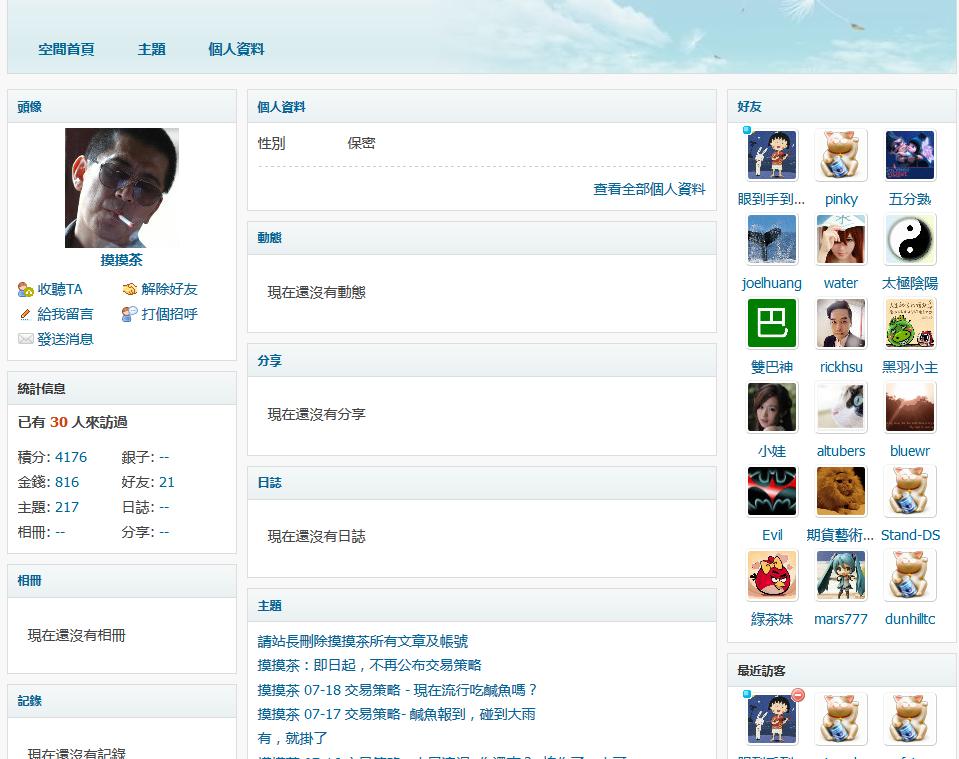The width and height of the screenshot is (959, 759).
Task: Open 雙巴神 green avatar
Action: point(772,323)
